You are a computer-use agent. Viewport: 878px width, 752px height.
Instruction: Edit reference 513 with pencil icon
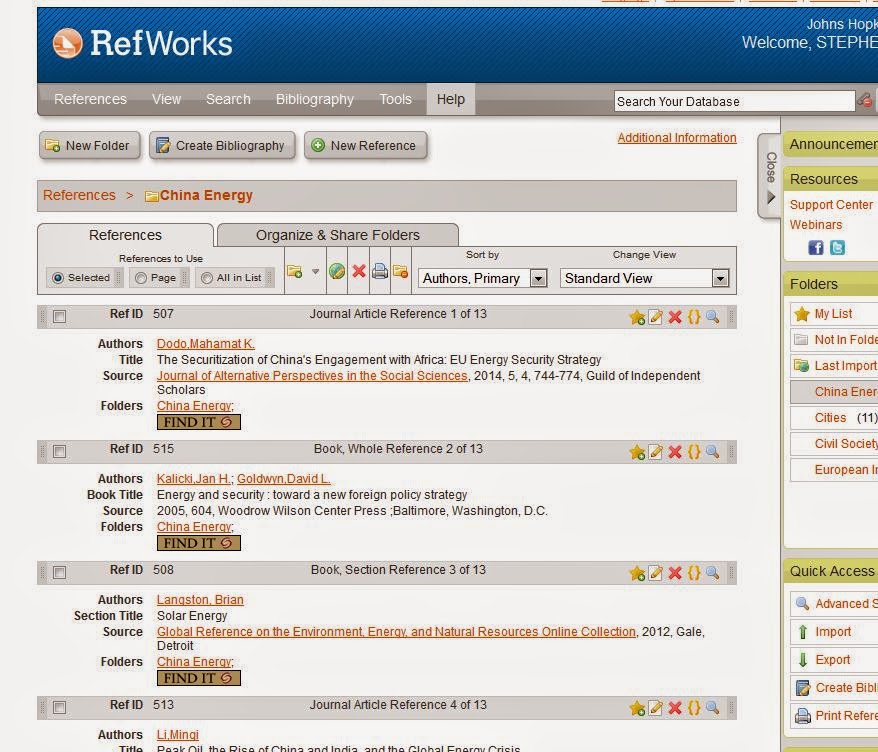click(x=655, y=708)
